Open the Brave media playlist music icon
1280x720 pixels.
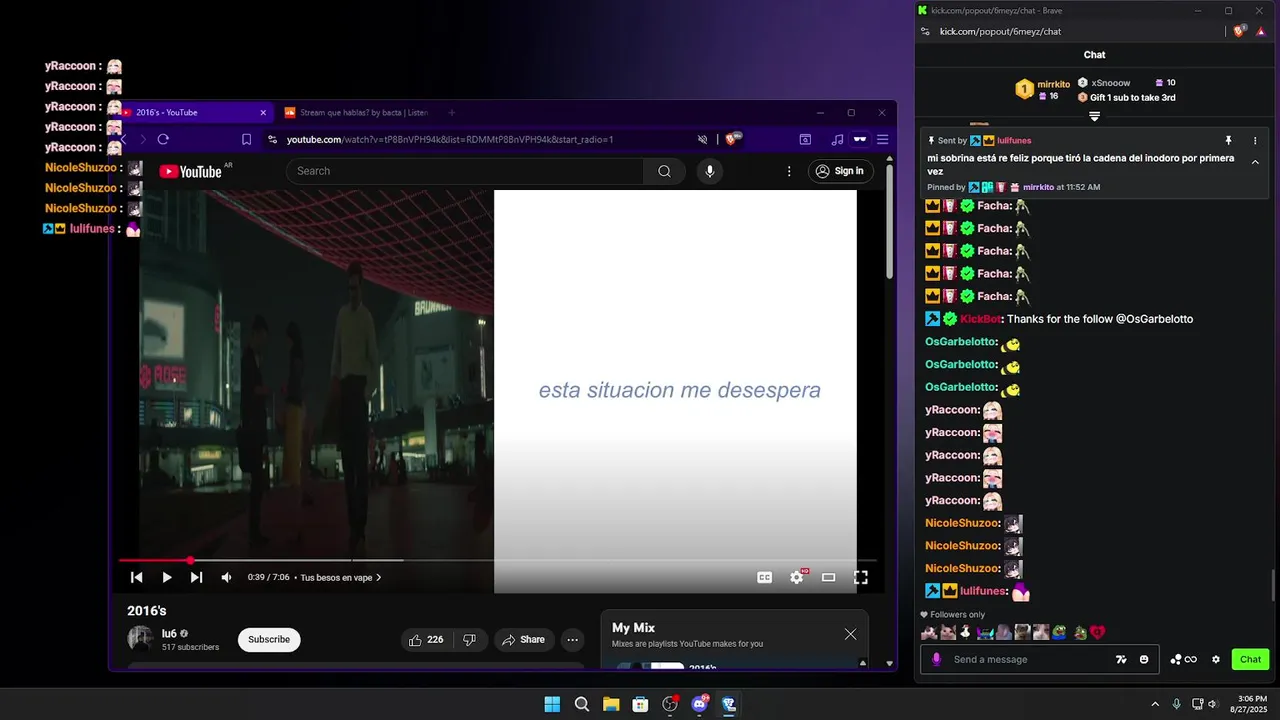(837, 139)
